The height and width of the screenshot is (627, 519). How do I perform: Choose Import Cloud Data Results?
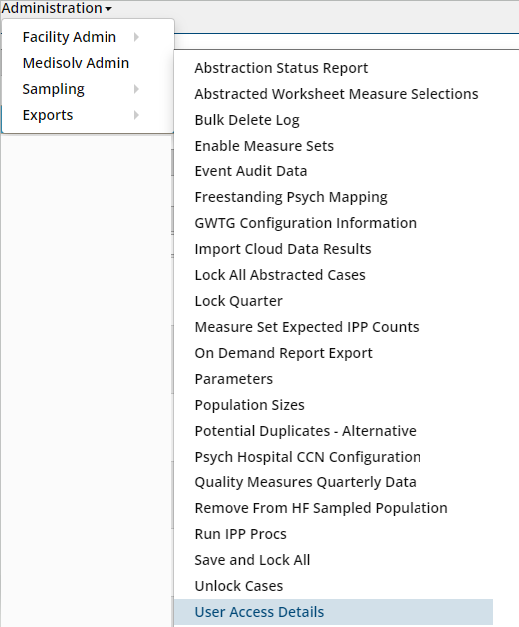283,249
